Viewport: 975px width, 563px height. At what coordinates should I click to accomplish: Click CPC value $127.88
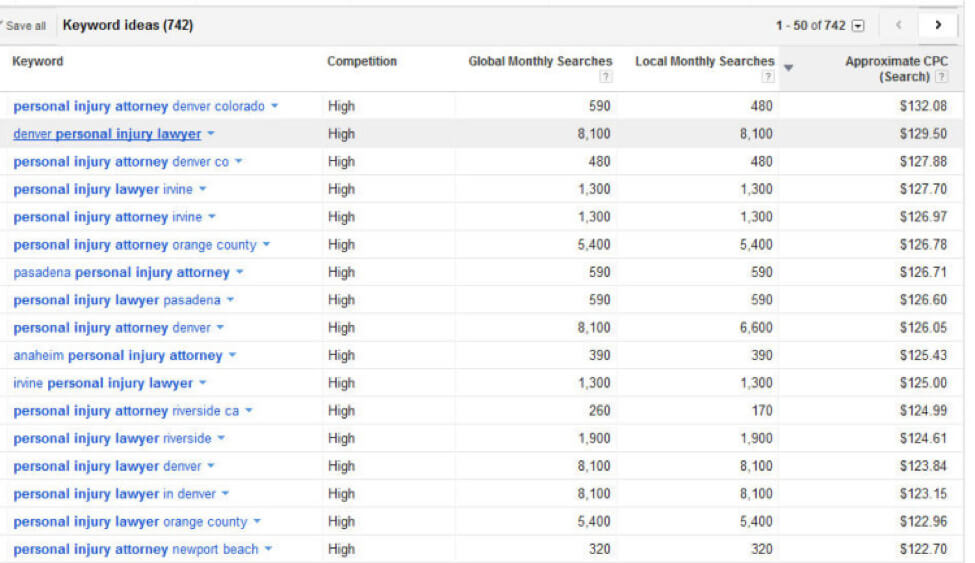click(x=923, y=162)
